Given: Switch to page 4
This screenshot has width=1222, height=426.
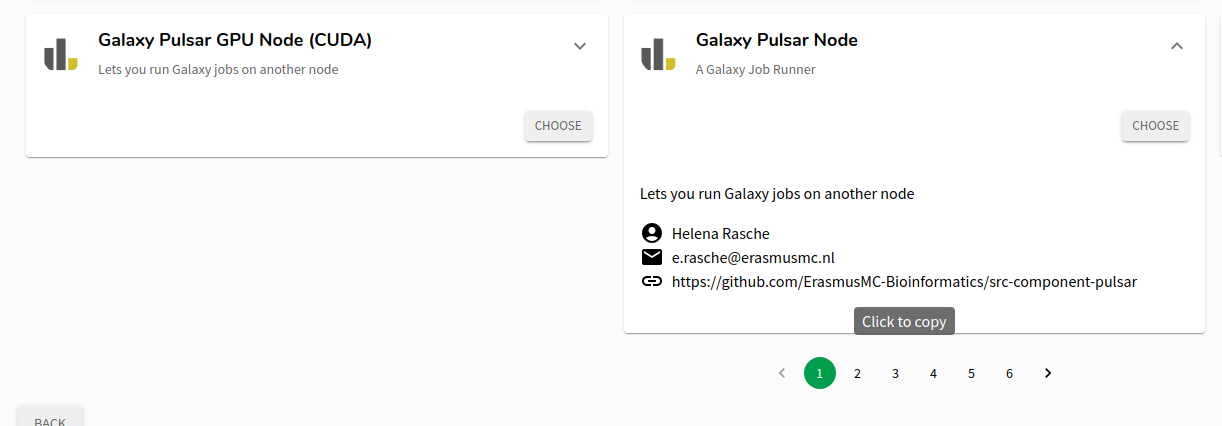Looking at the screenshot, I should pos(934,373).
